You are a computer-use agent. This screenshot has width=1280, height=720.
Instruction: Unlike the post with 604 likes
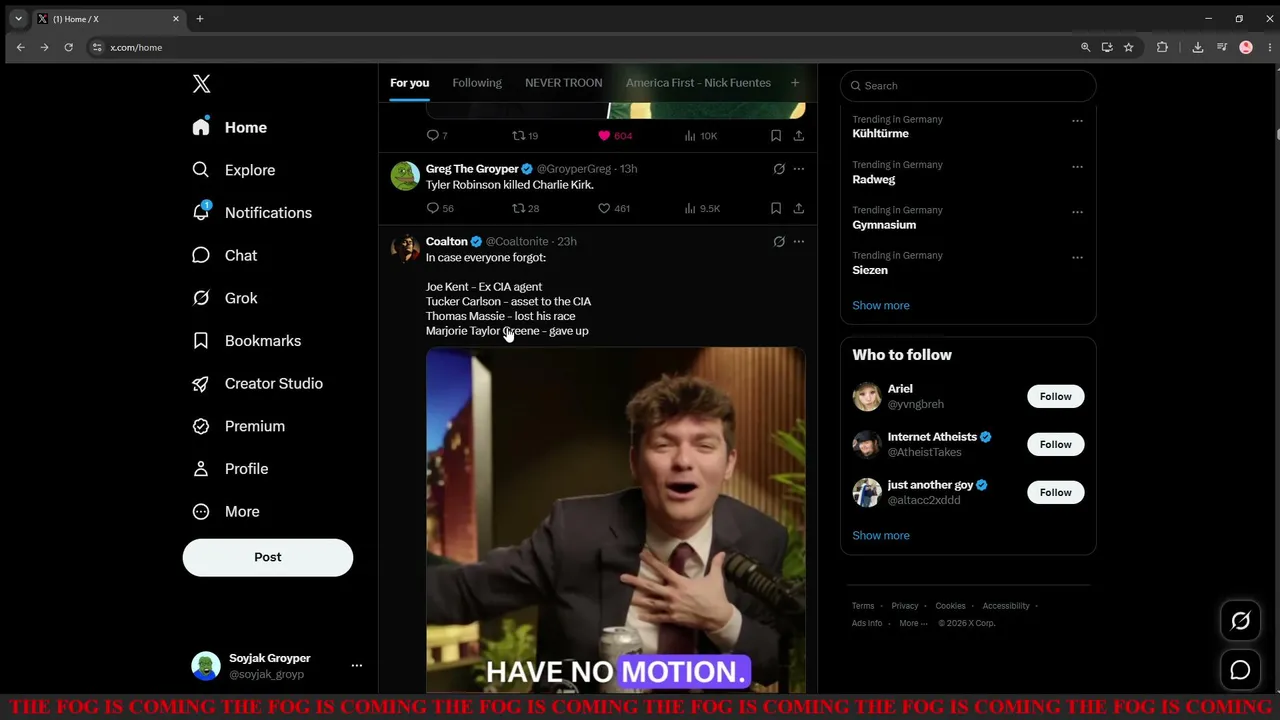[x=615, y=135]
